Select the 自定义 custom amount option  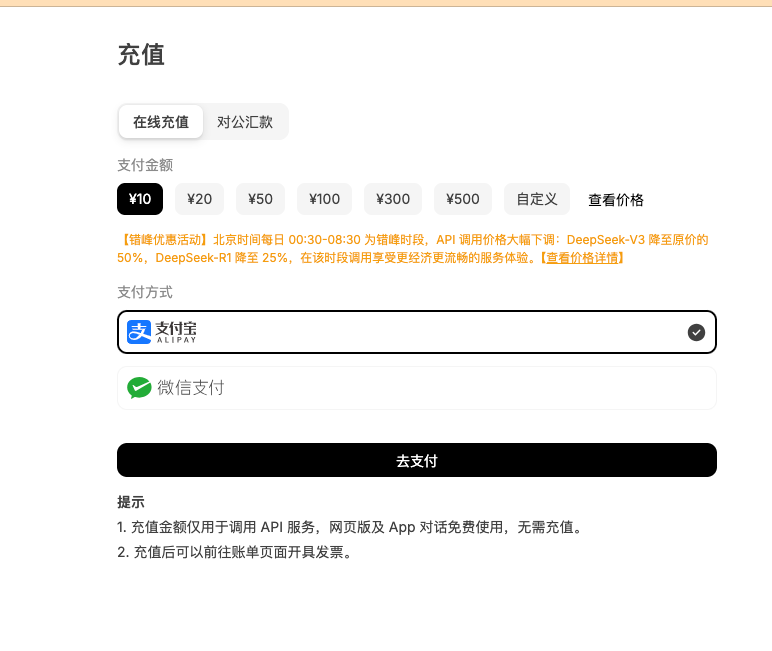[x=537, y=199]
